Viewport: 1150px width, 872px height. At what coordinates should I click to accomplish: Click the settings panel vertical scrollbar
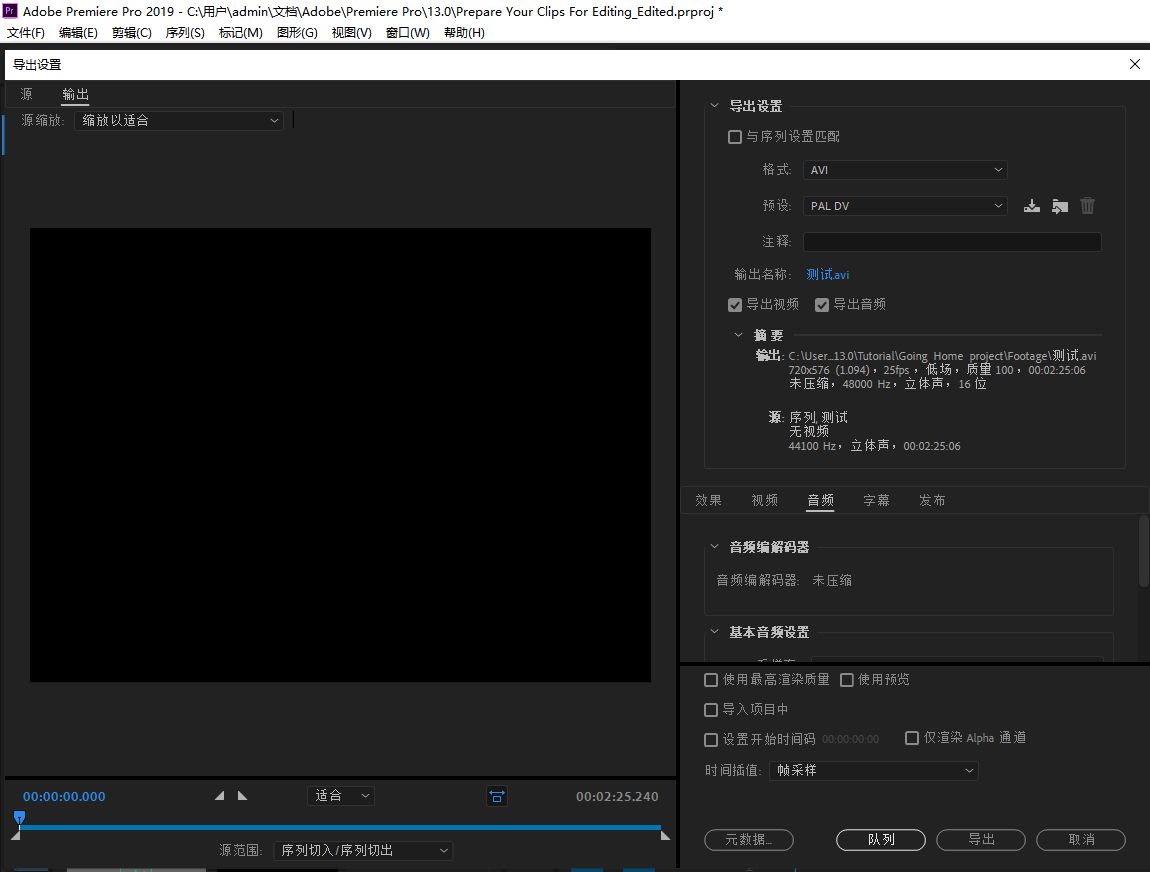pyautogui.click(x=1143, y=551)
